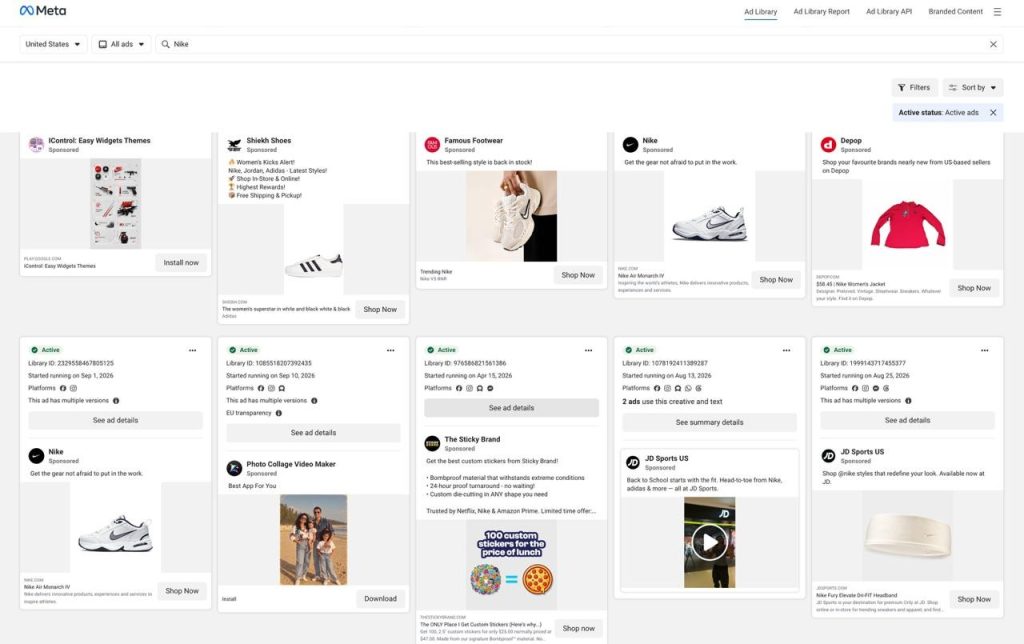The height and width of the screenshot is (644, 1024).
Task: Click the Famous Footwear page avatar
Action: pyautogui.click(x=432, y=144)
